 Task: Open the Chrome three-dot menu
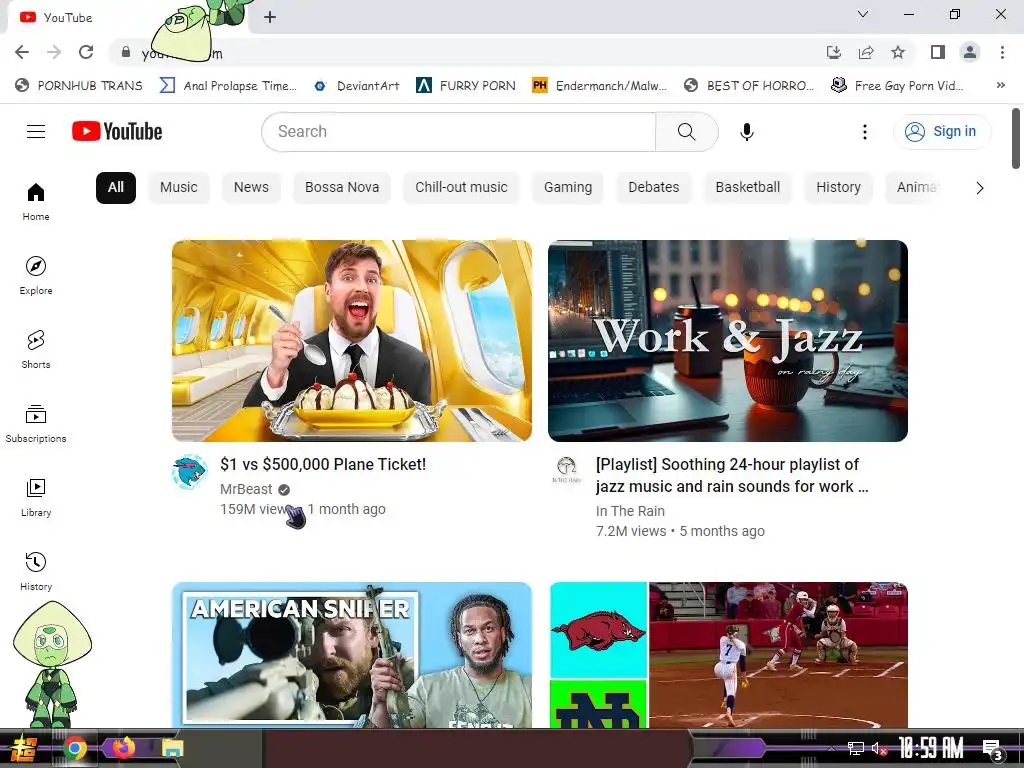(x=1002, y=52)
